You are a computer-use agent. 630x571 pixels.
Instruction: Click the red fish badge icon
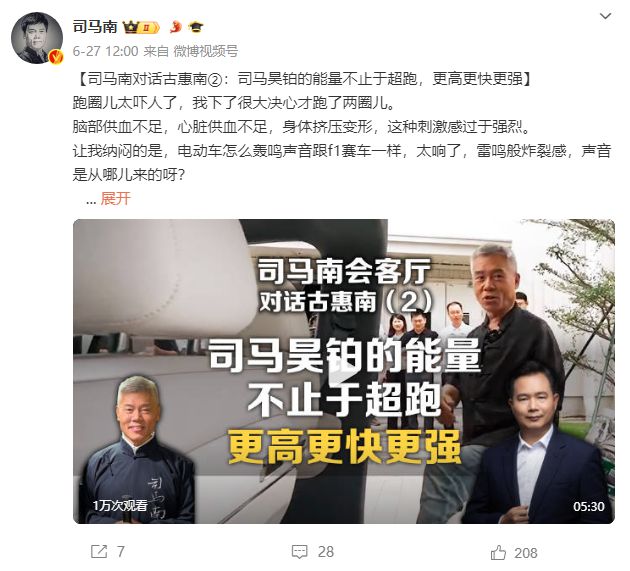coord(175,27)
